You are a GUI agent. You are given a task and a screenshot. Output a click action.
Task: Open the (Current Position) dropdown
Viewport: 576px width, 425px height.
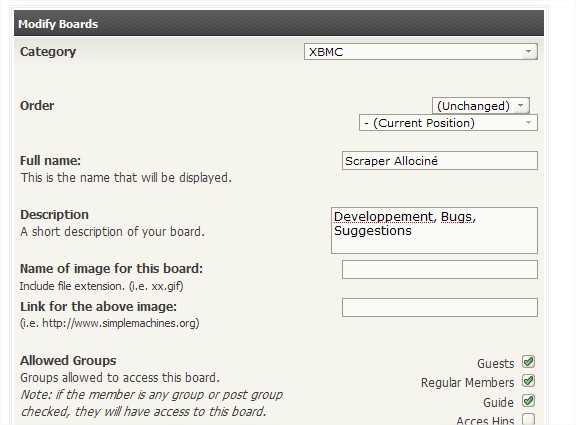448,123
